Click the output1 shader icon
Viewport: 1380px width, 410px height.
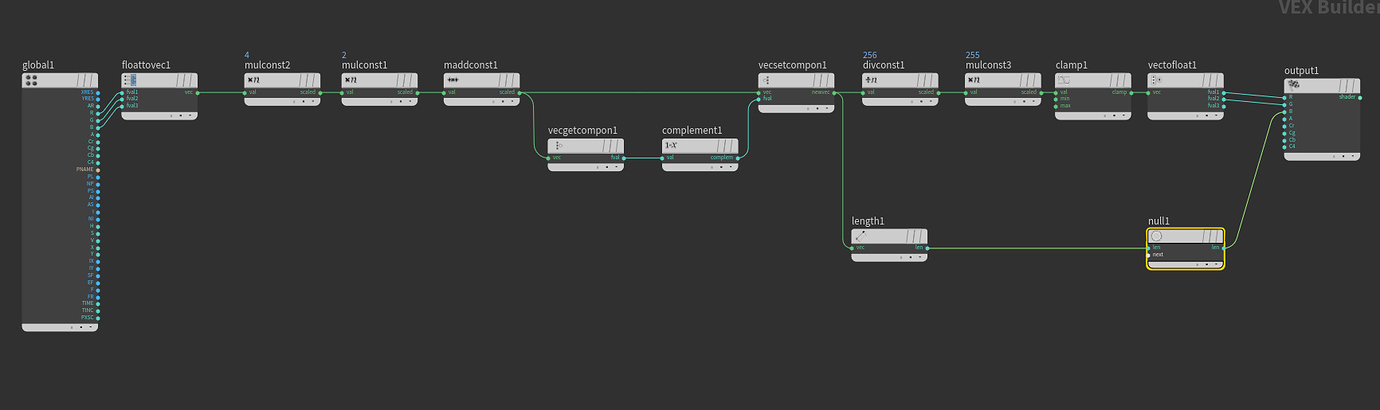click(1294, 86)
